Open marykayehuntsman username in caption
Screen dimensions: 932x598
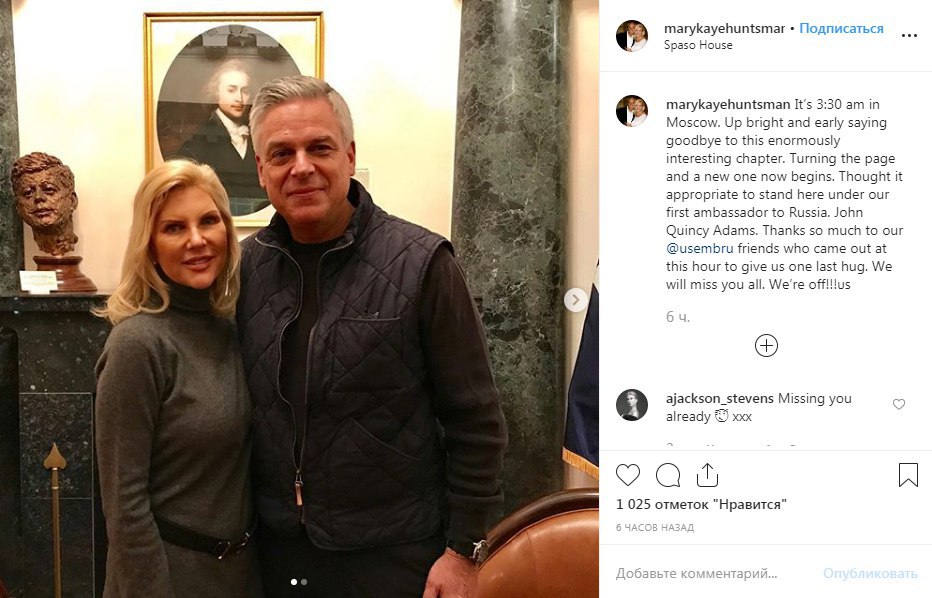(x=728, y=105)
